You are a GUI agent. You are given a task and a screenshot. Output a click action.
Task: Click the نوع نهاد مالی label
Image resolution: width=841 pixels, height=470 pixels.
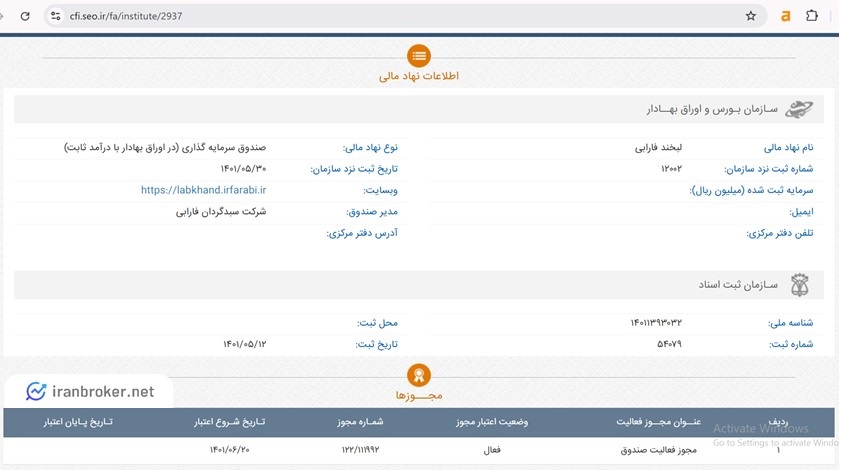click(x=370, y=148)
